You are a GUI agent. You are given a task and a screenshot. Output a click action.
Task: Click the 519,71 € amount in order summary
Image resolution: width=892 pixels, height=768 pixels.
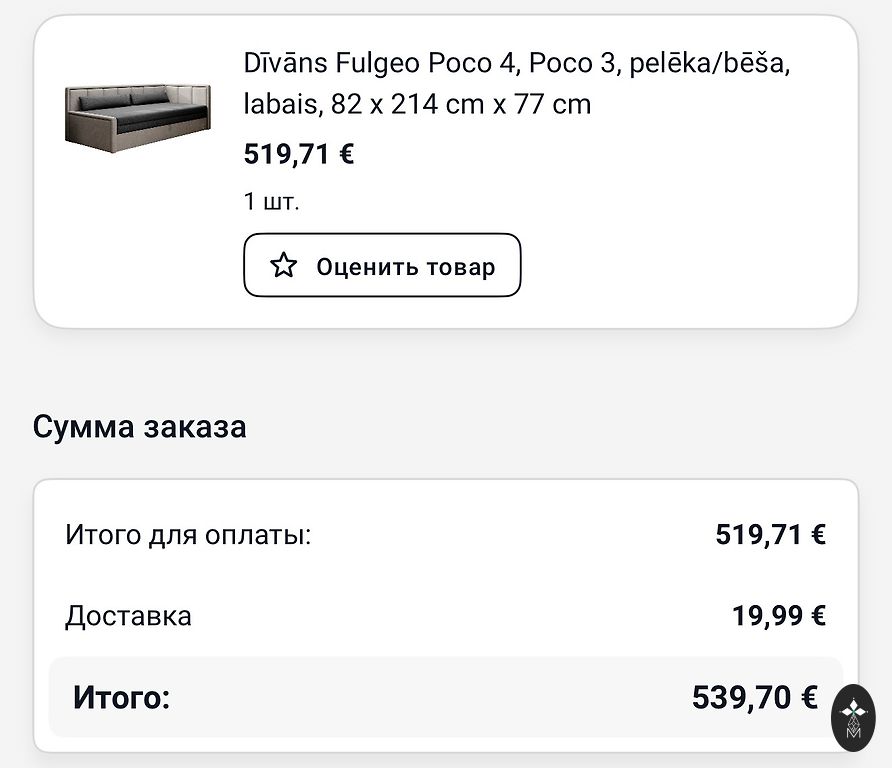tap(770, 535)
